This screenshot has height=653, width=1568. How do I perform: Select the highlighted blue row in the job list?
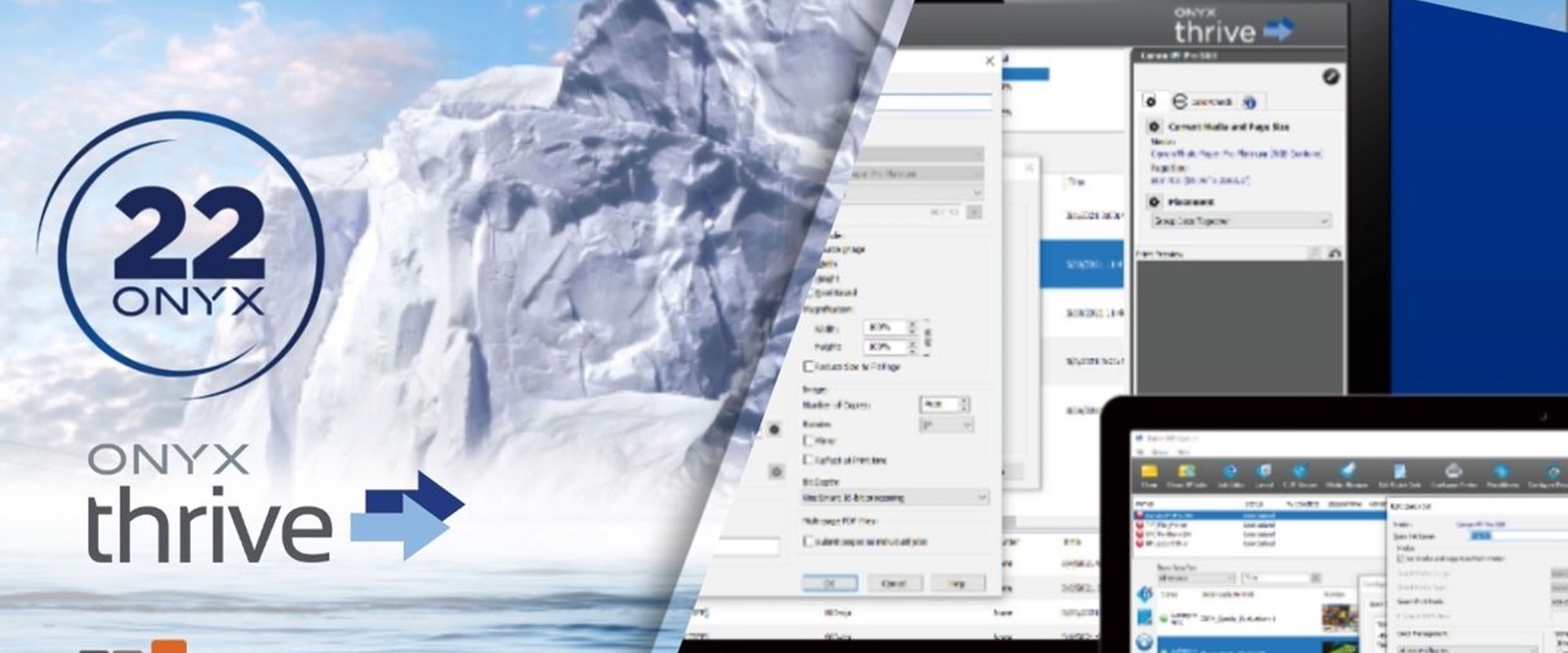(x=1082, y=264)
